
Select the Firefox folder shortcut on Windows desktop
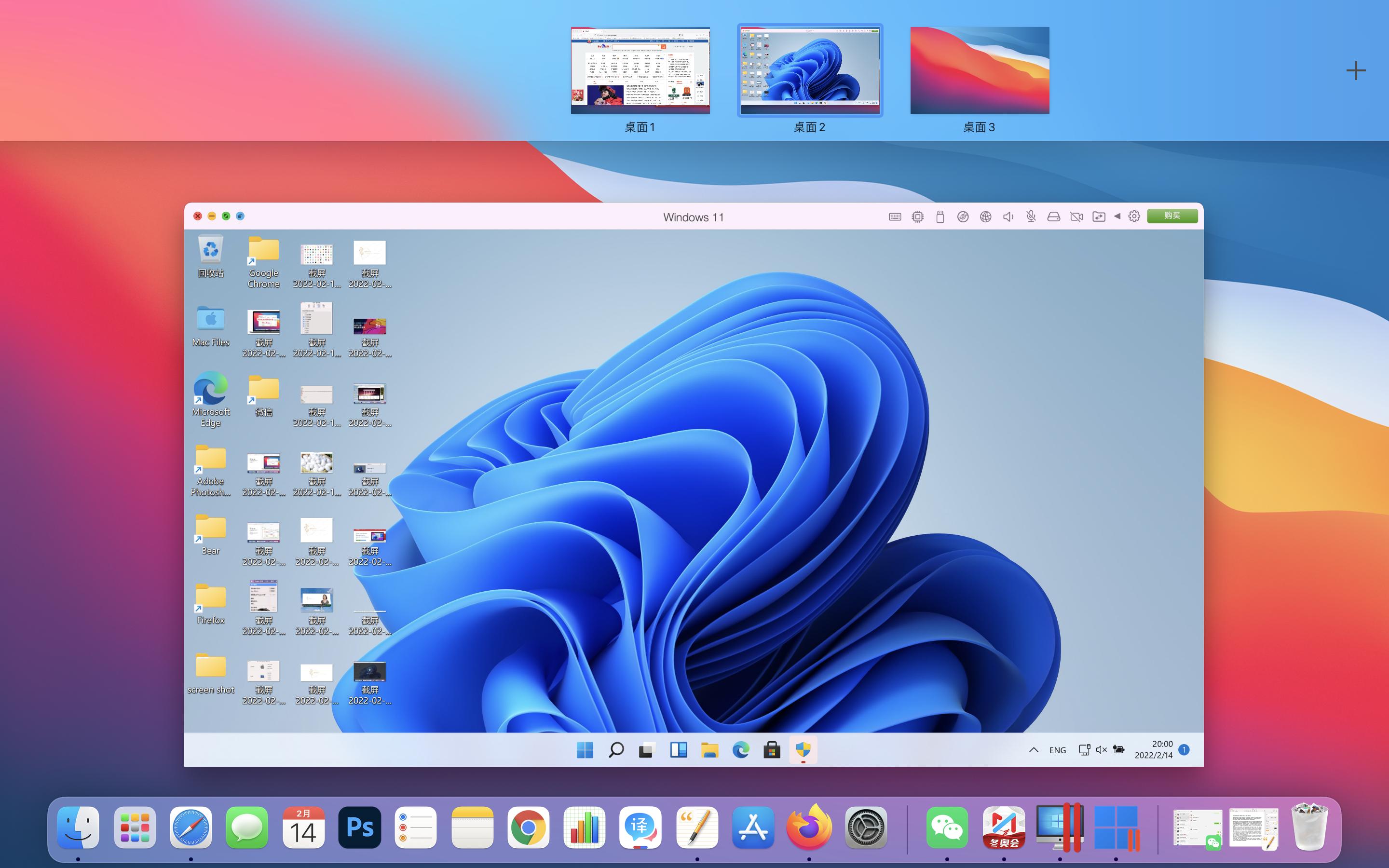tap(211, 604)
